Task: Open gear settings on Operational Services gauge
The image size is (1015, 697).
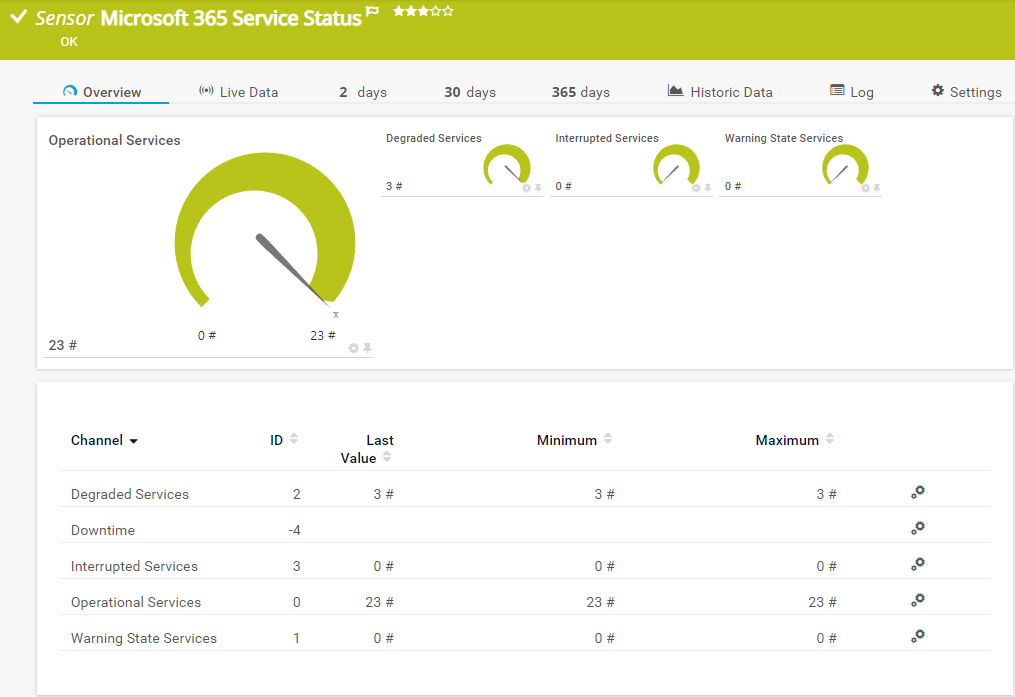Action: pos(353,348)
